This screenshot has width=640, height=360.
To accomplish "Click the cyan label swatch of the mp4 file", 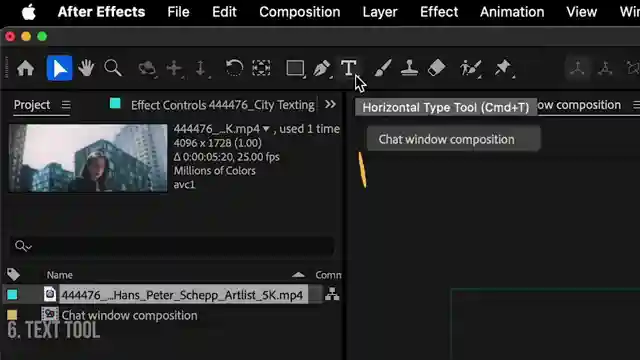I will pyautogui.click(x=12, y=294).
